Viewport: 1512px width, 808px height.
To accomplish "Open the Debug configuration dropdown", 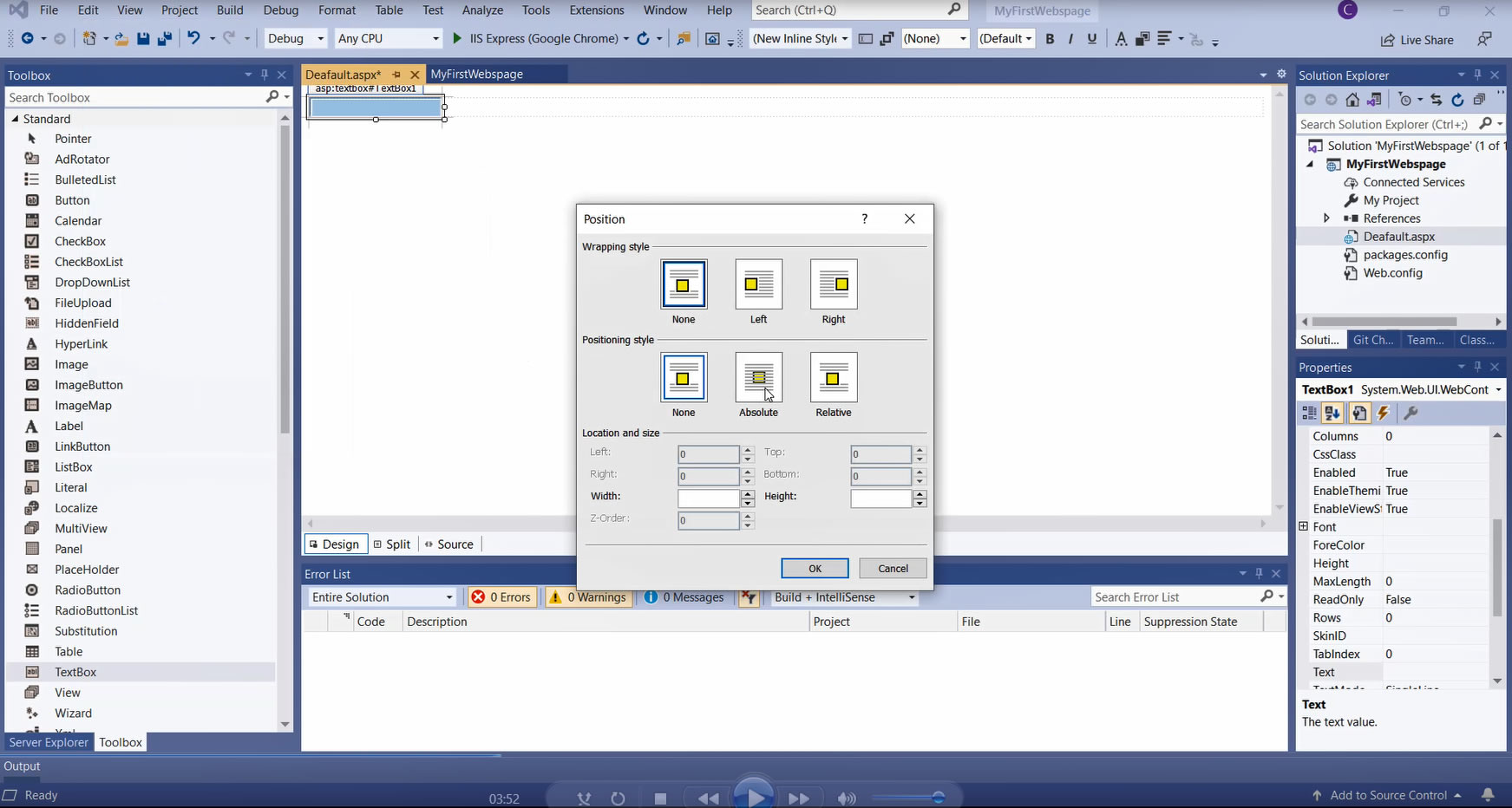I will 295,38.
